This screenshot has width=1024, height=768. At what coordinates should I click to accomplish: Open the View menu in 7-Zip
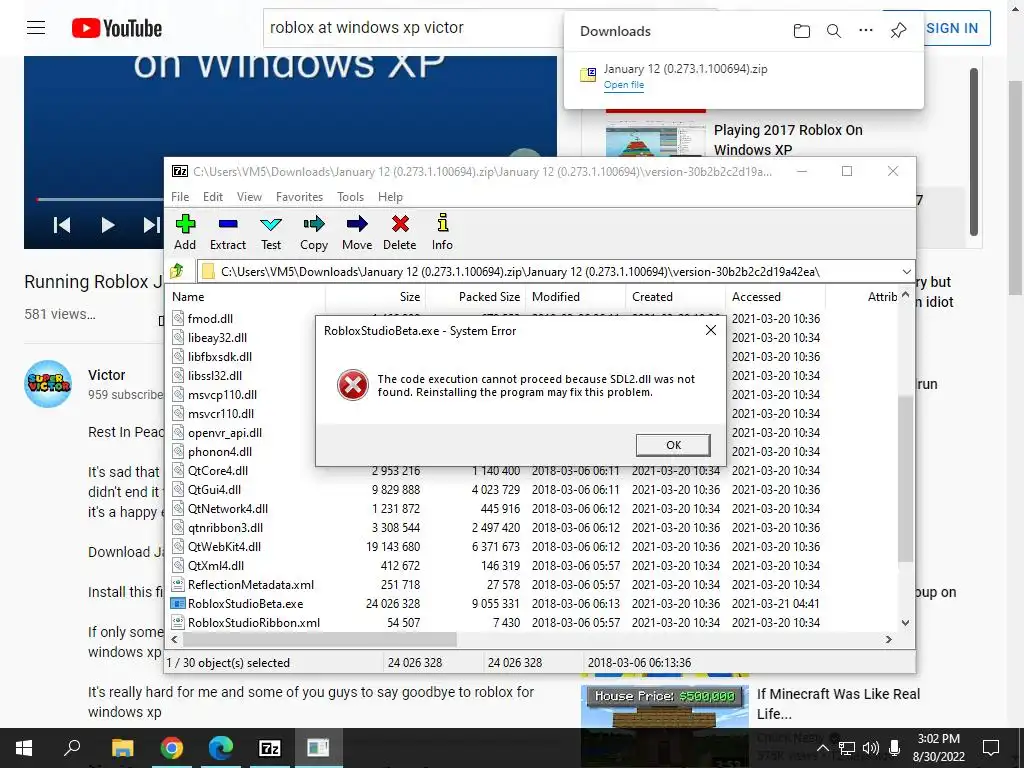point(249,197)
